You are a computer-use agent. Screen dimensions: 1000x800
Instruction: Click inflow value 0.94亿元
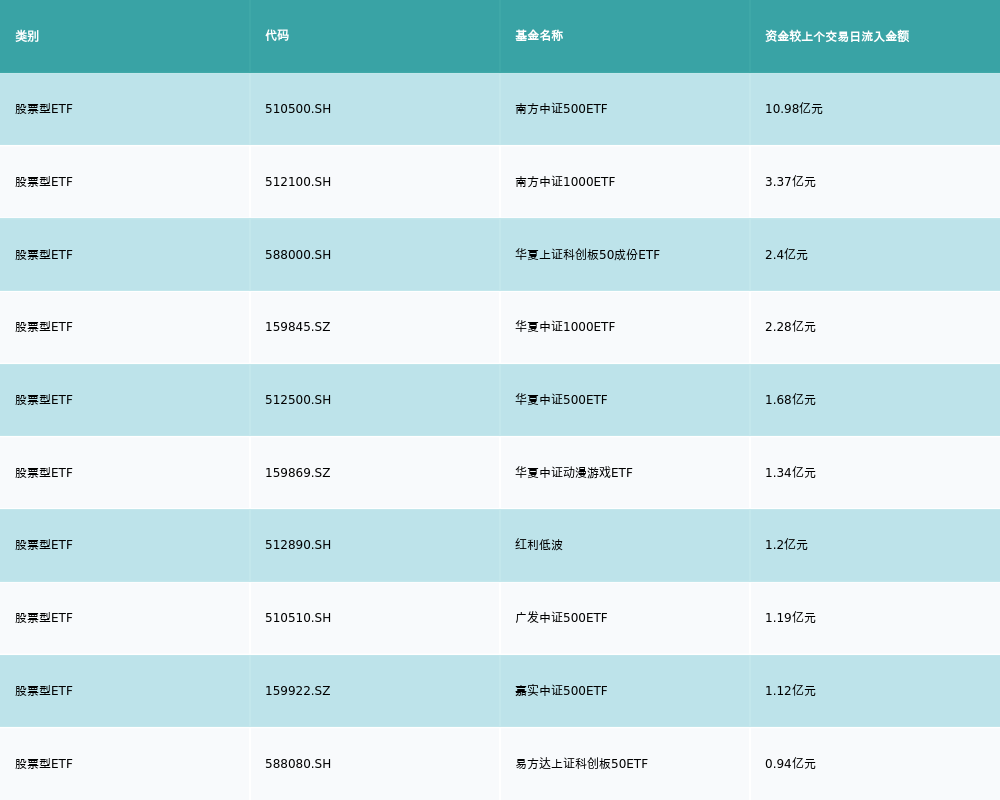click(790, 764)
